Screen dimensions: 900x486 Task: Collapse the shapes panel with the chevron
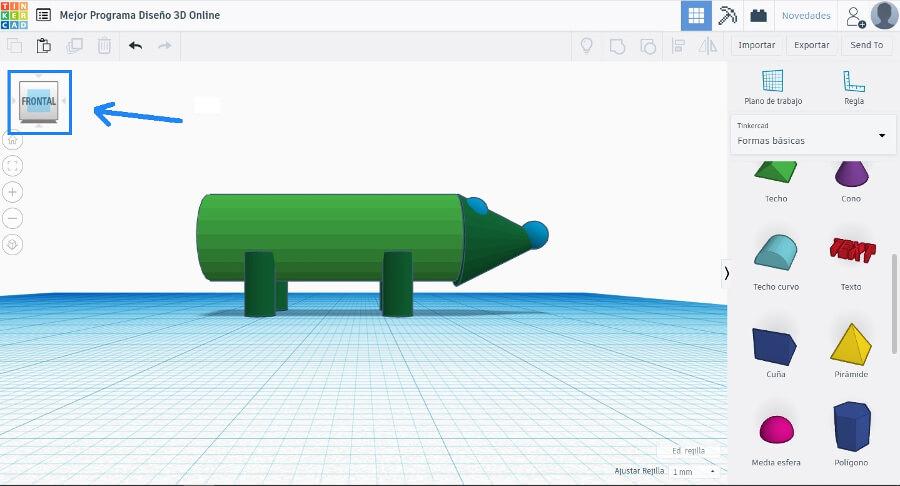(726, 272)
